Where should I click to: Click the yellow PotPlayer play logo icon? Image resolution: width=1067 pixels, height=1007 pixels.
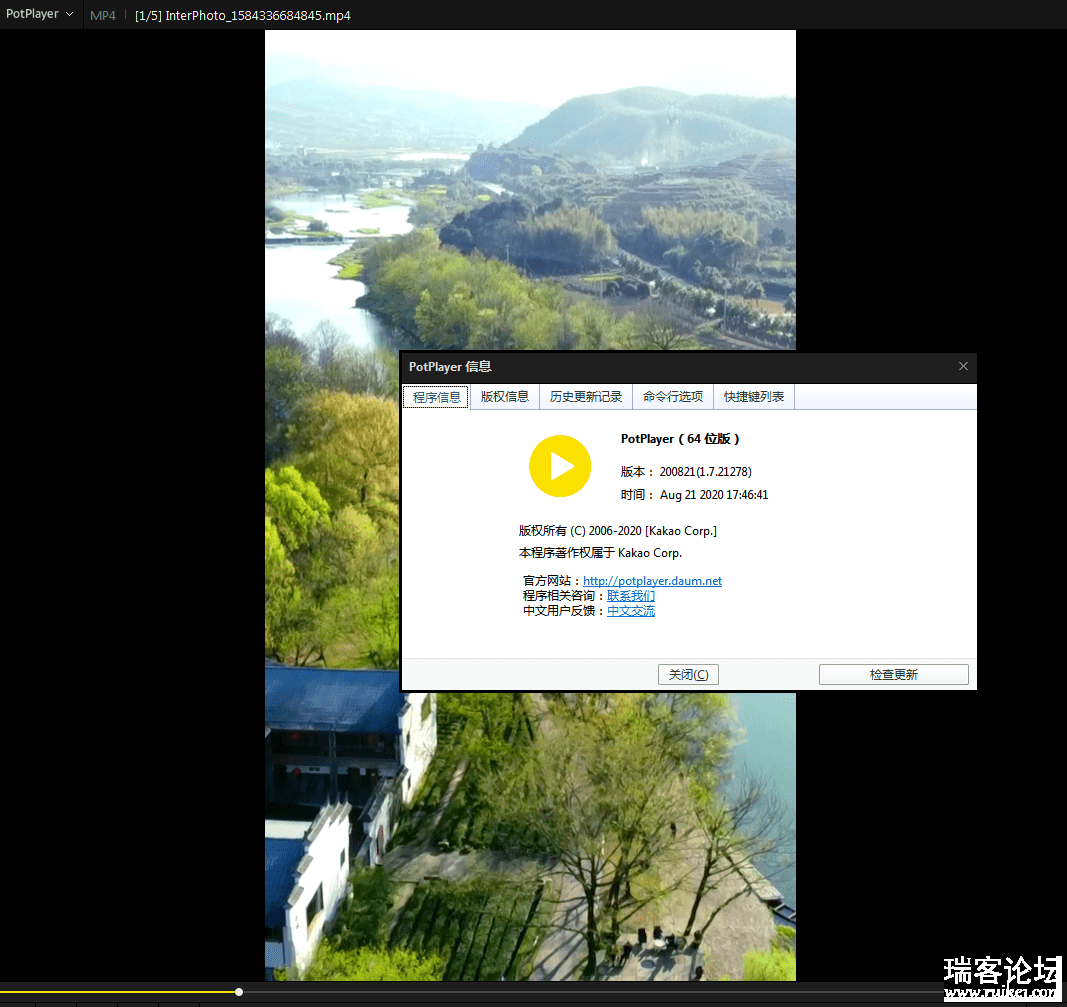[560, 466]
